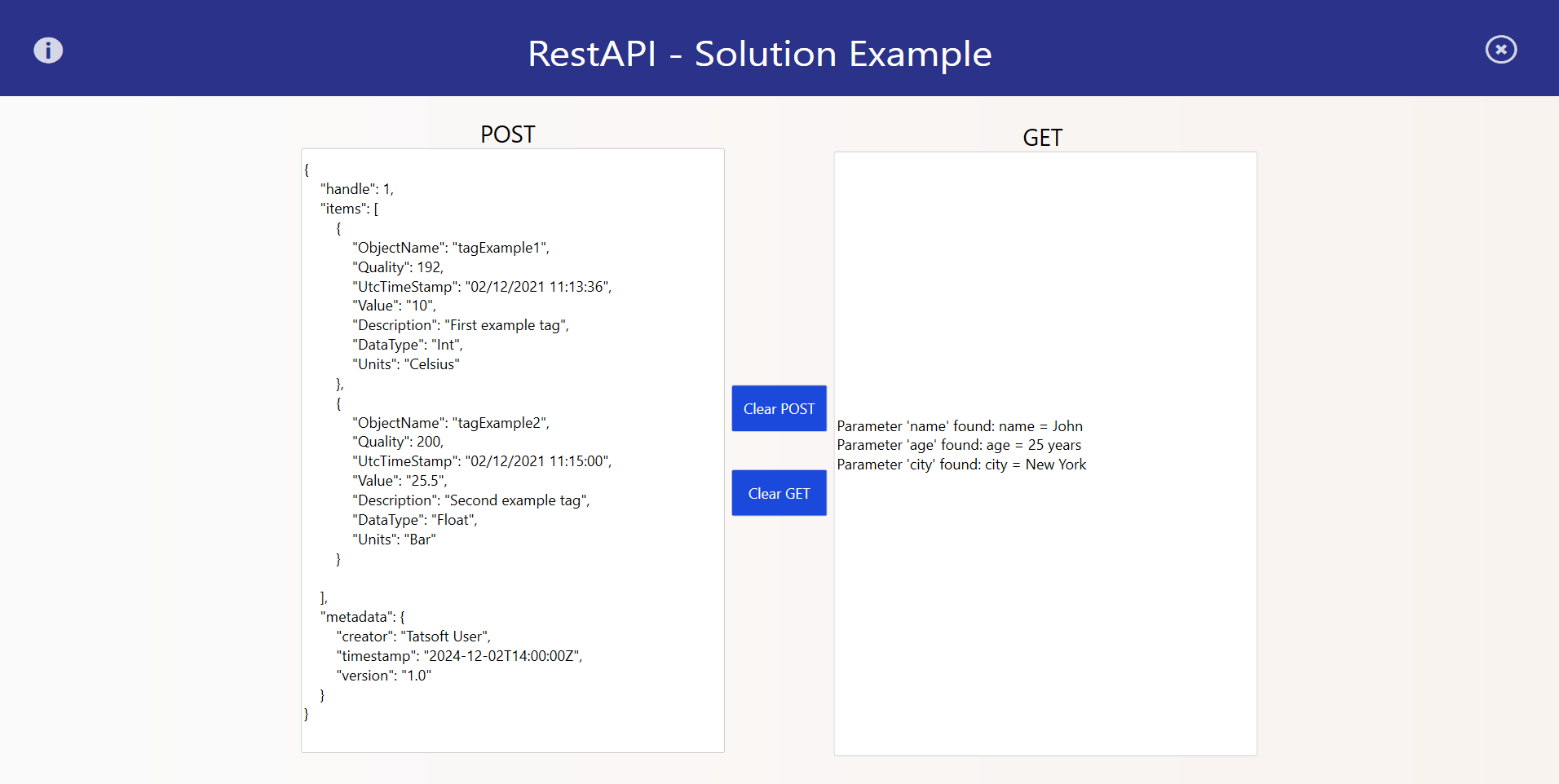Viewport: 1559px width, 784px height.
Task: Click the "creator": "Tatsoft User" line
Action: (x=413, y=636)
